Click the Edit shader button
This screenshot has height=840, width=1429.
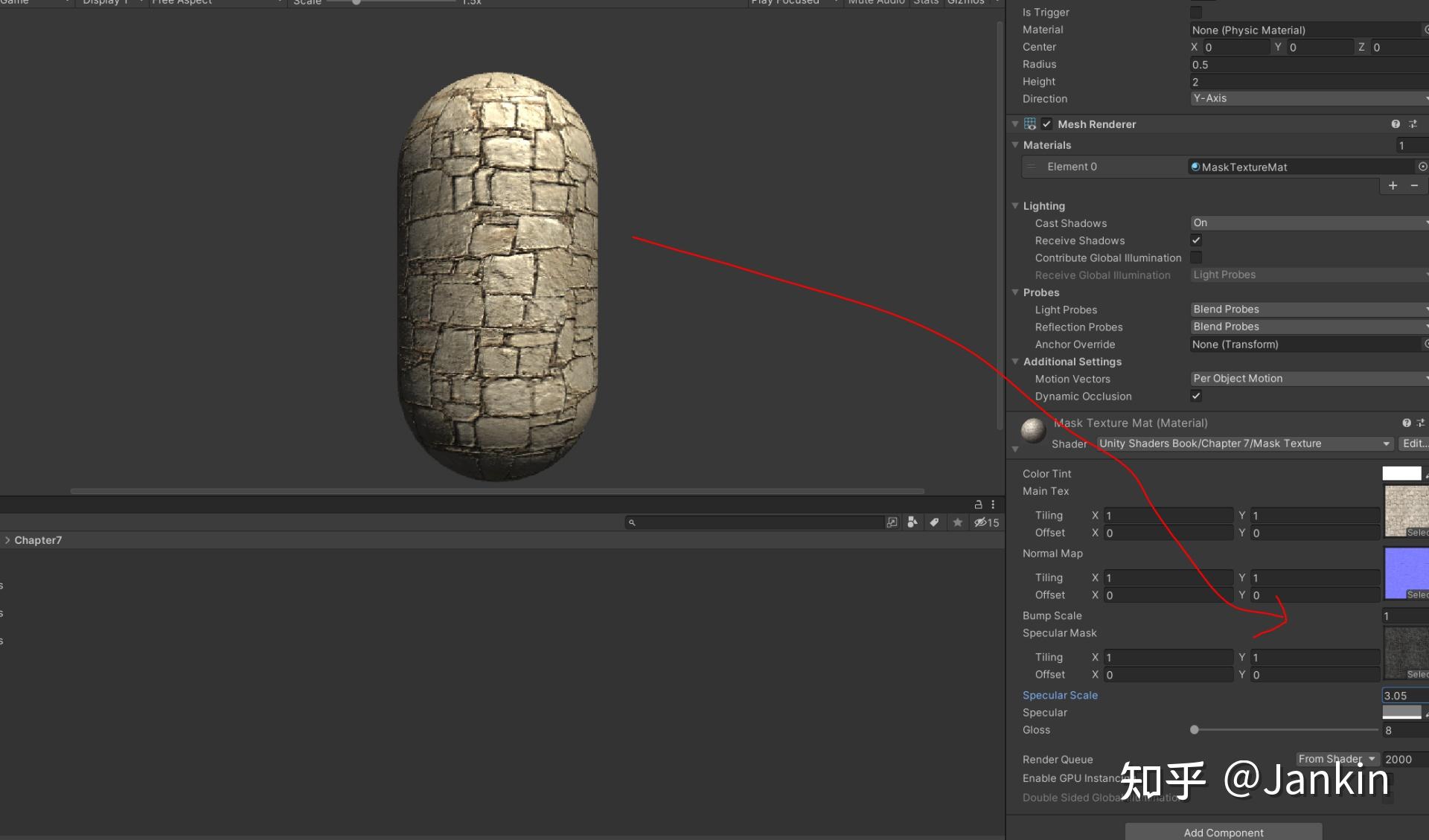(1413, 443)
